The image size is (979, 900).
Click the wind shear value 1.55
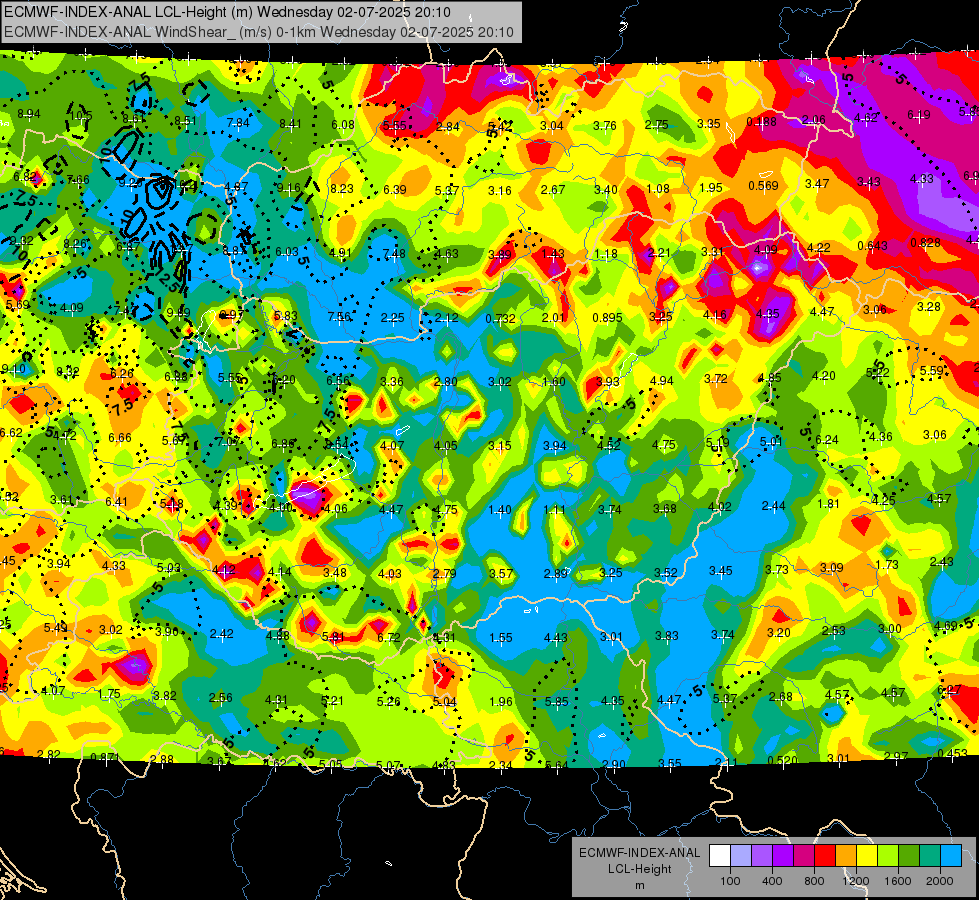pyautogui.click(x=501, y=637)
